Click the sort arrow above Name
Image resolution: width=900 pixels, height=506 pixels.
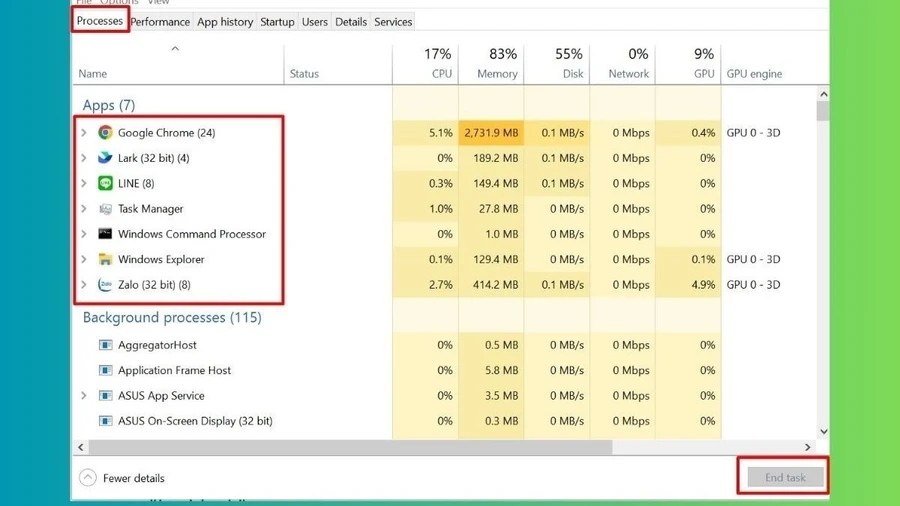coord(175,49)
